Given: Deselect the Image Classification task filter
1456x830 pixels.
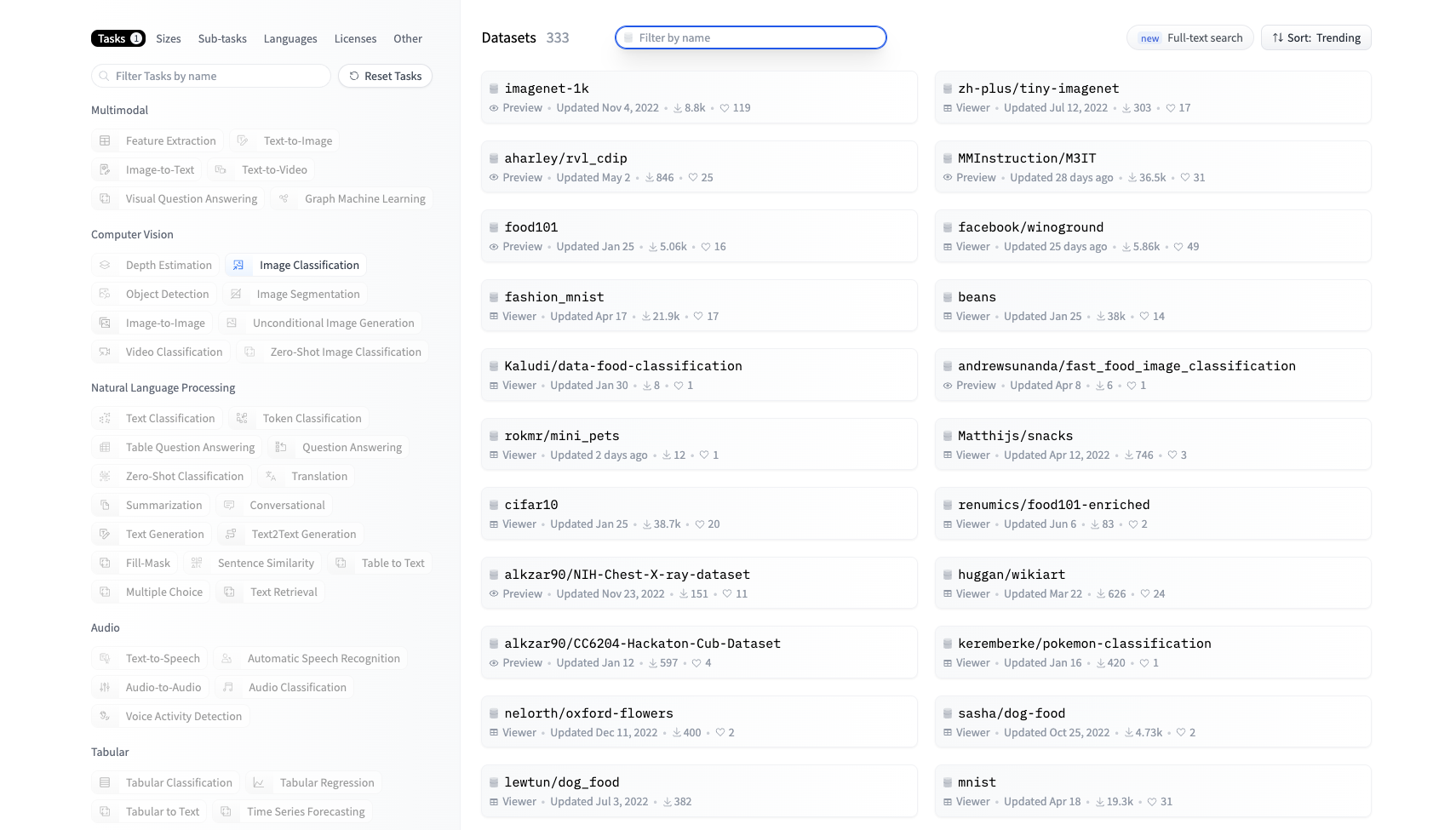Looking at the screenshot, I should click(x=296, y=266).
